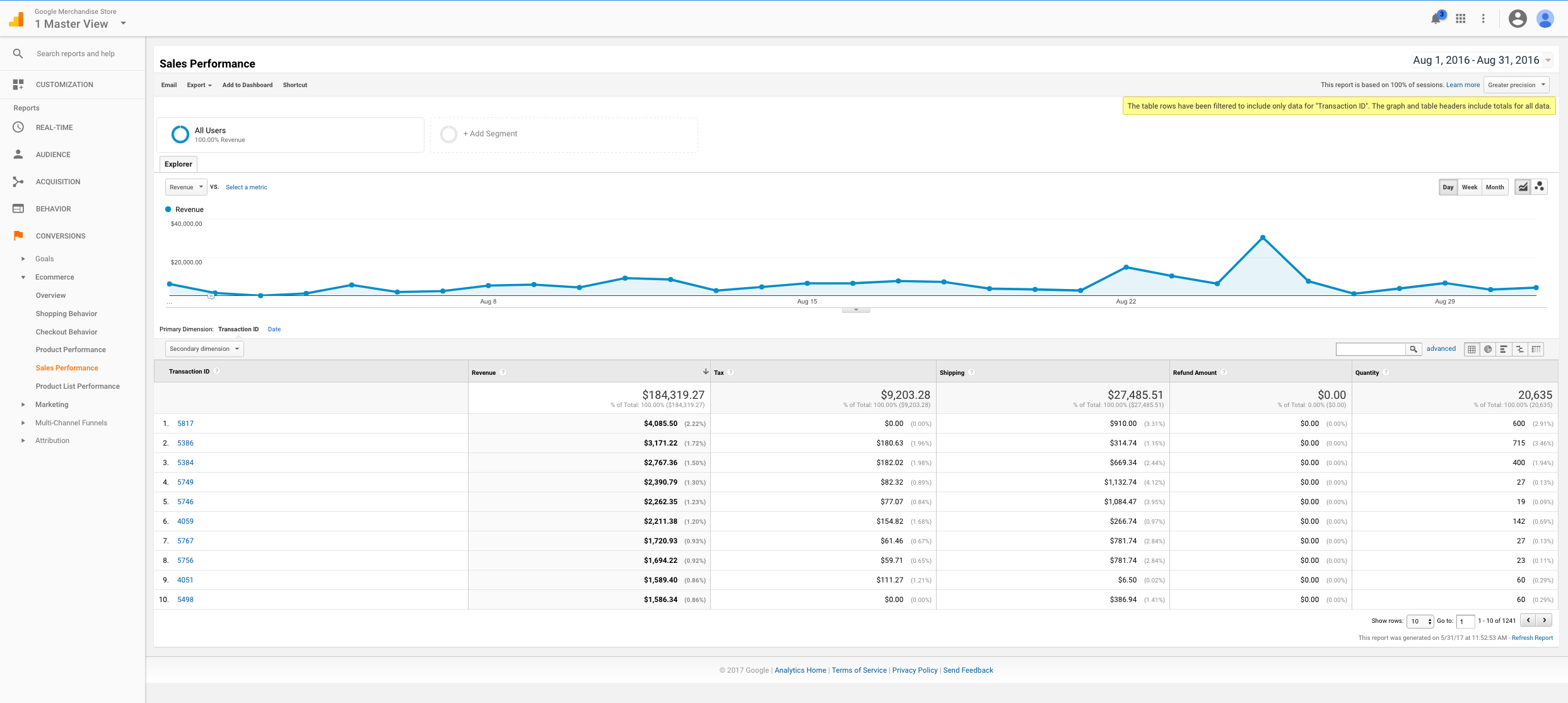Open Product Performance report
The image size is (1568, 703).
71,350
